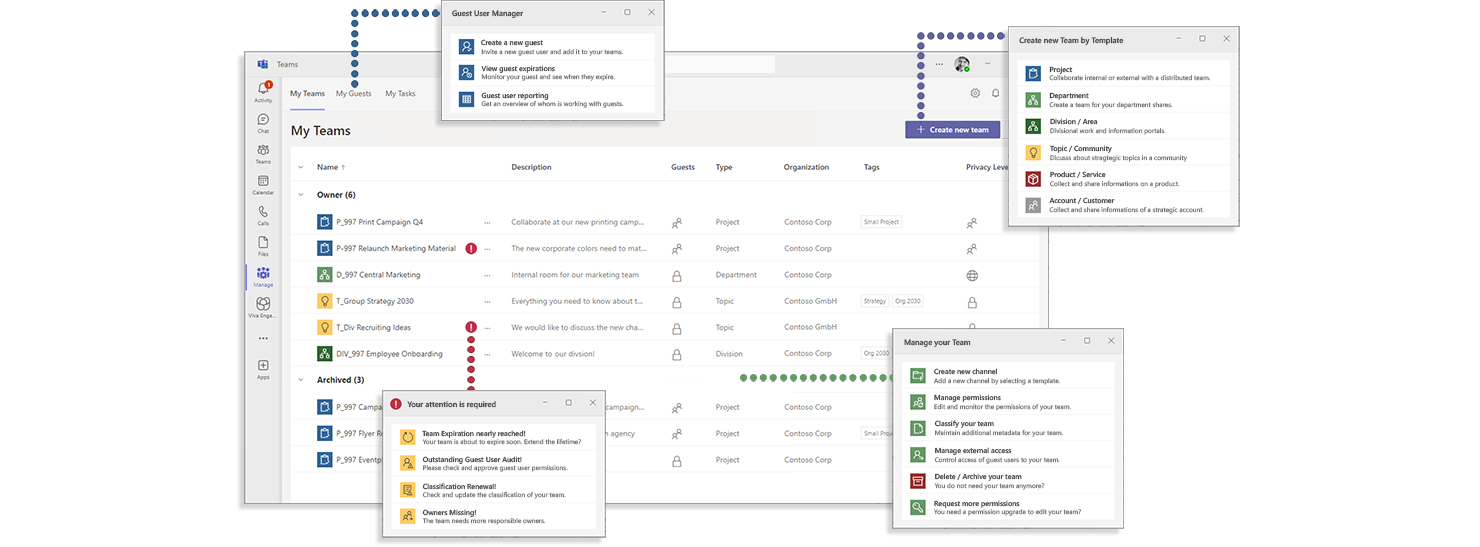Open Chat in the left sidebar
1480x547 pixels.
point(263,123)
